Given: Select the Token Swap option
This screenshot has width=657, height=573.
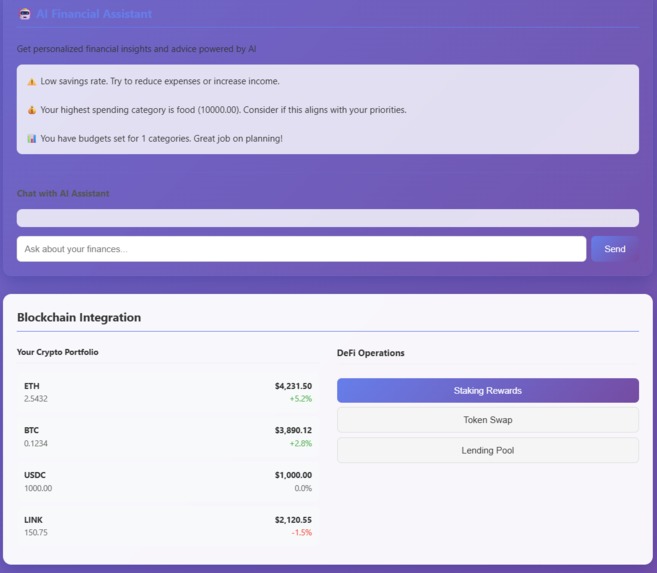Looking at the screenshot, I should click(x=488, y=420).
